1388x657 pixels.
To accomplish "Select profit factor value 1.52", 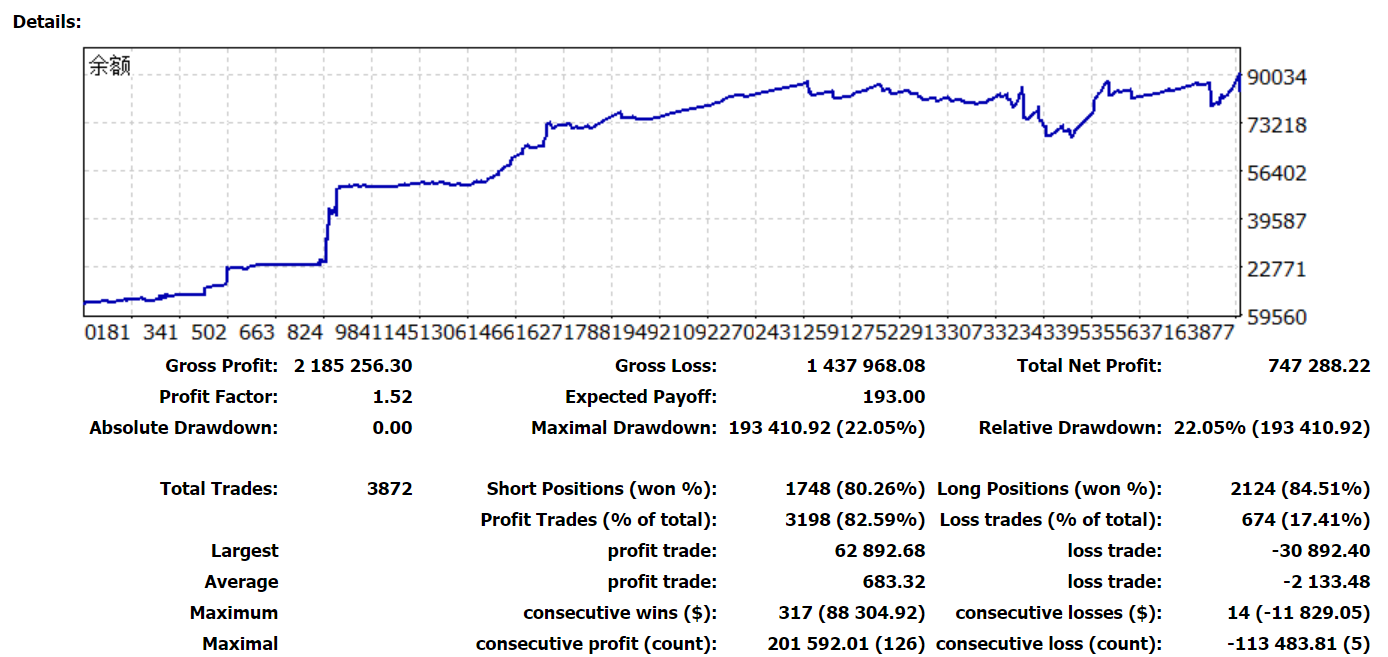I will point(392,397).
